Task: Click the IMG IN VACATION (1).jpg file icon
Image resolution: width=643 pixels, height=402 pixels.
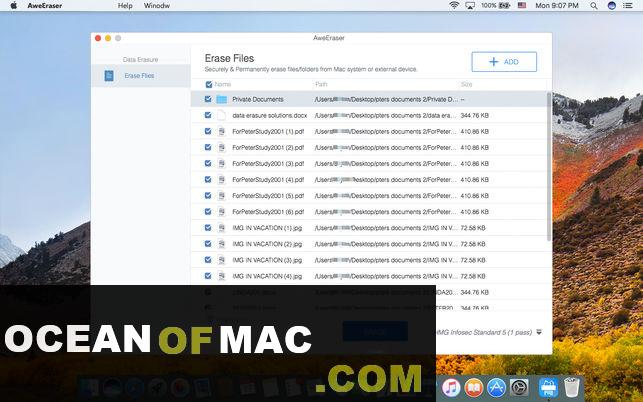Action: [x=221, y=228]
